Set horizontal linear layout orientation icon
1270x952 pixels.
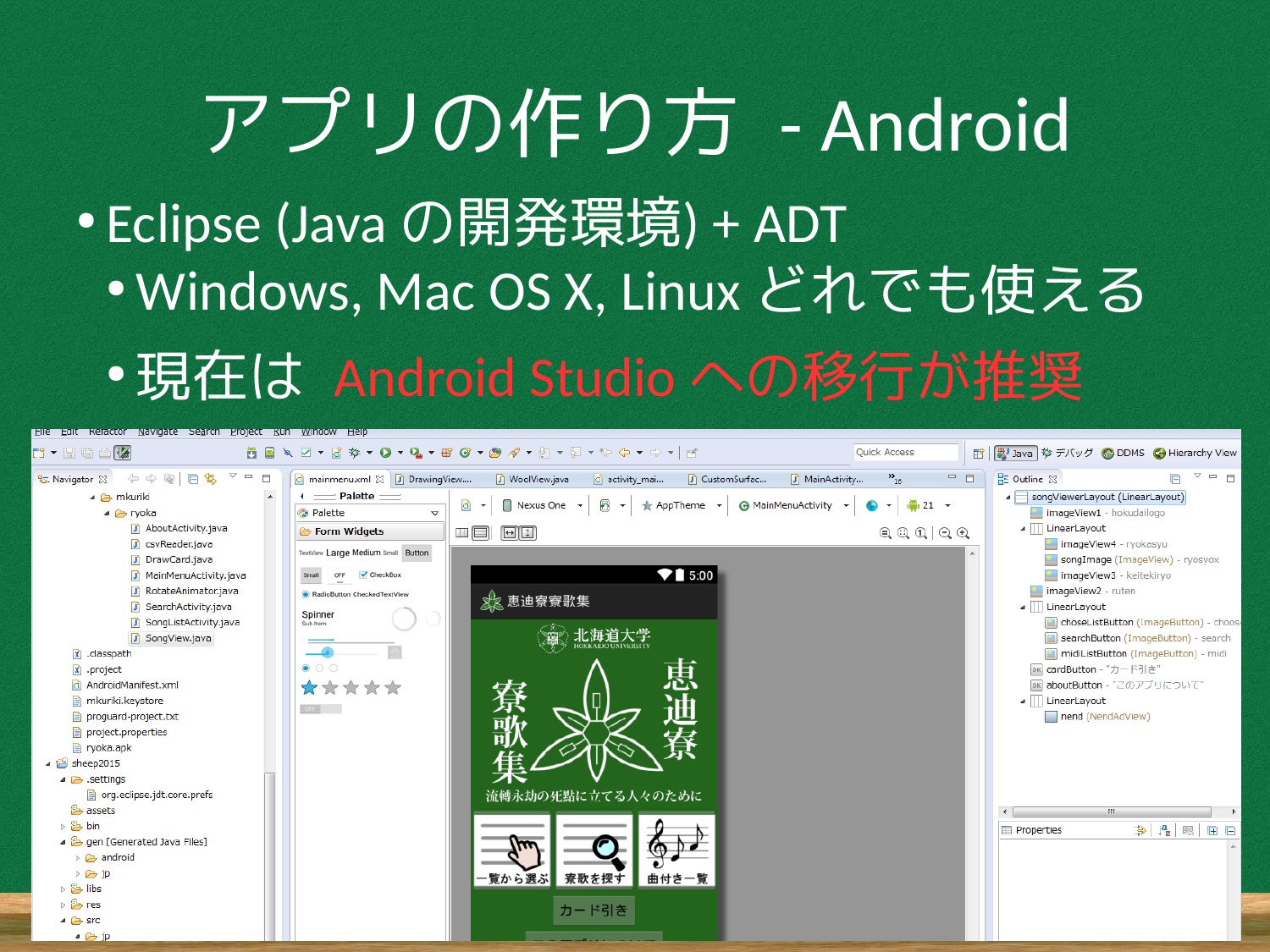click(461, 533)
